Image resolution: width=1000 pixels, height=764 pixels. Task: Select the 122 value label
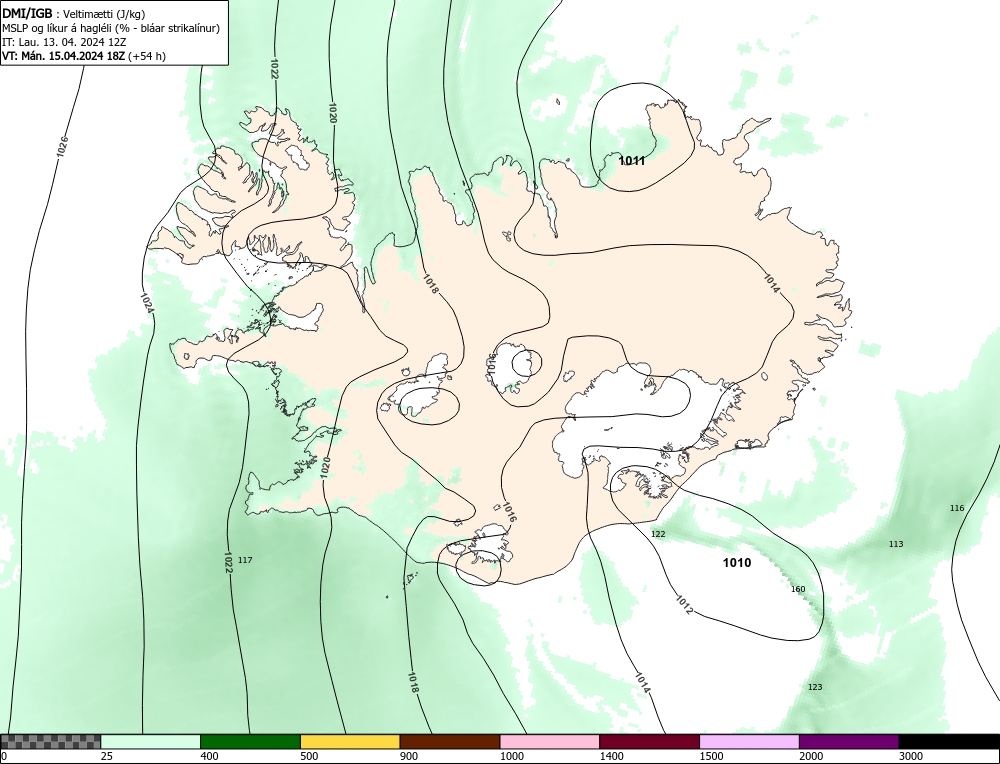658,534
